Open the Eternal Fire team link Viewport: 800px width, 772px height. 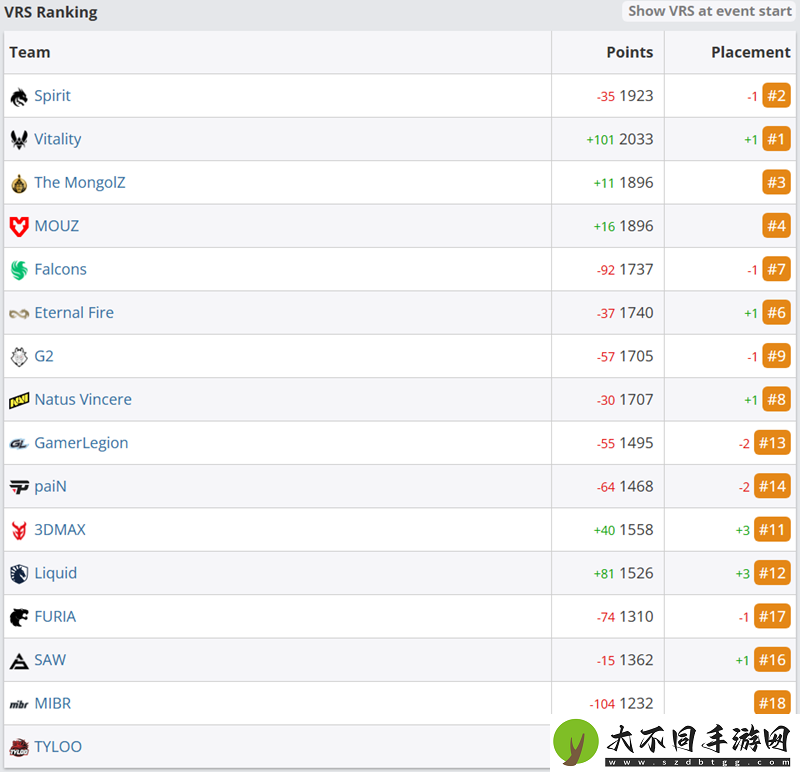(74, 312)
